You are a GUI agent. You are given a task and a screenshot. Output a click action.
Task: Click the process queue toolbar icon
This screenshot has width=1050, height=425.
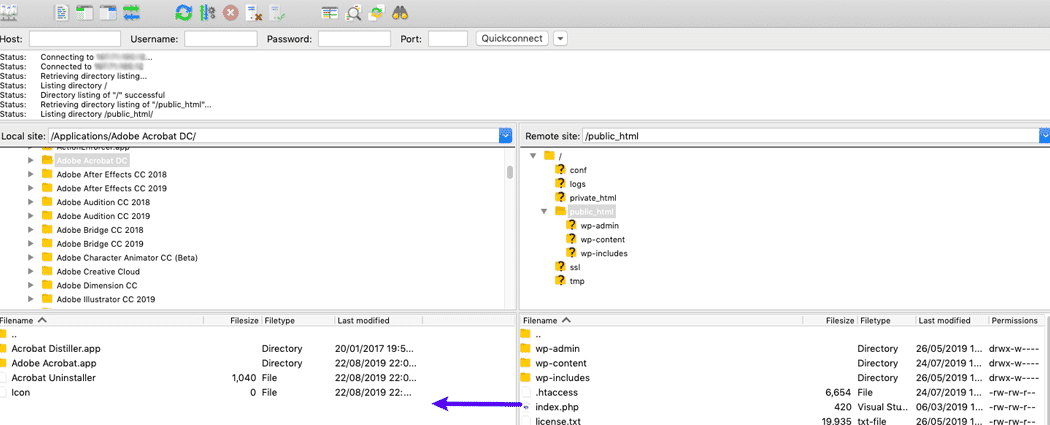coord(208,13)
